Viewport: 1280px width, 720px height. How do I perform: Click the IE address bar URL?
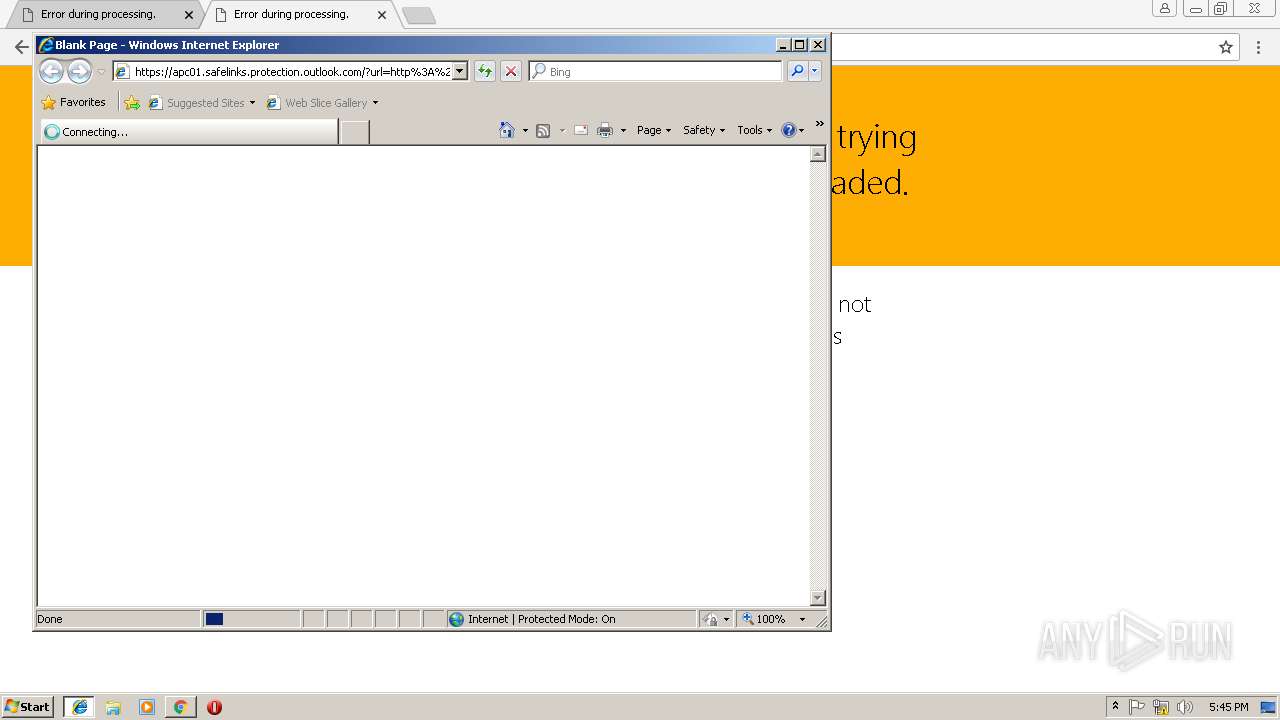point(292,72)
